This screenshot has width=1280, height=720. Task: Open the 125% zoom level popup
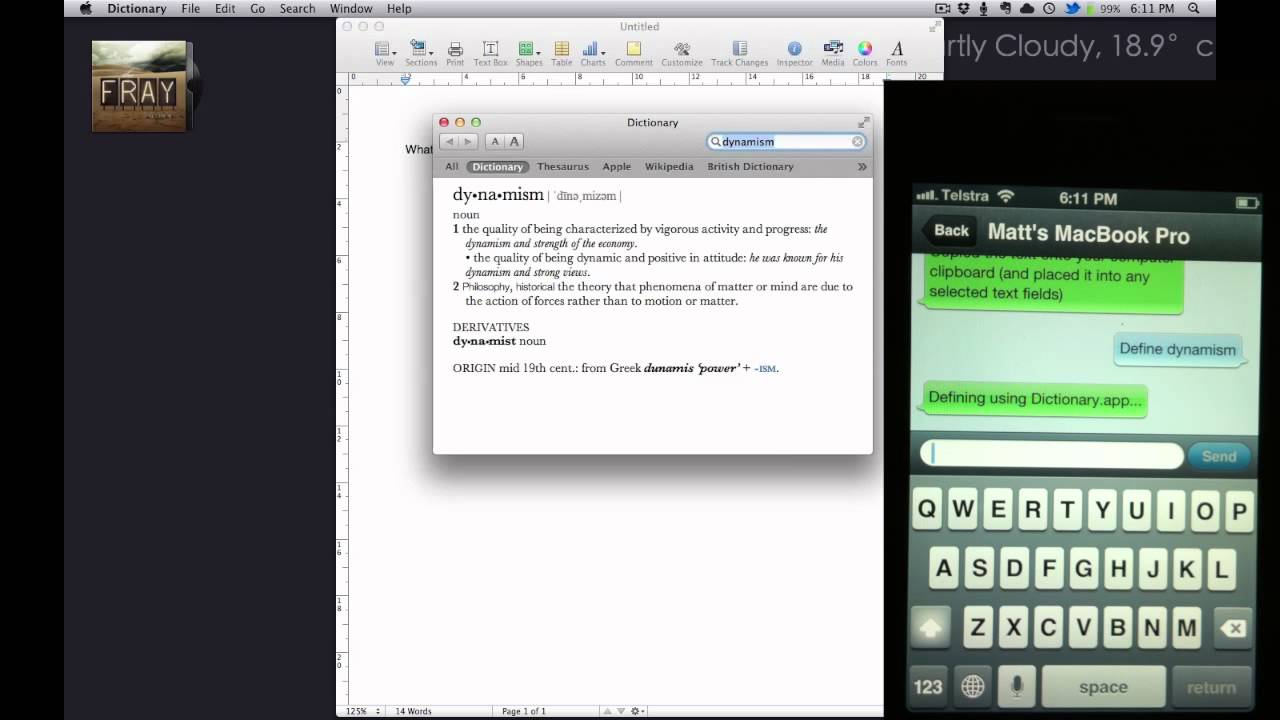click(x=362, y=711)
